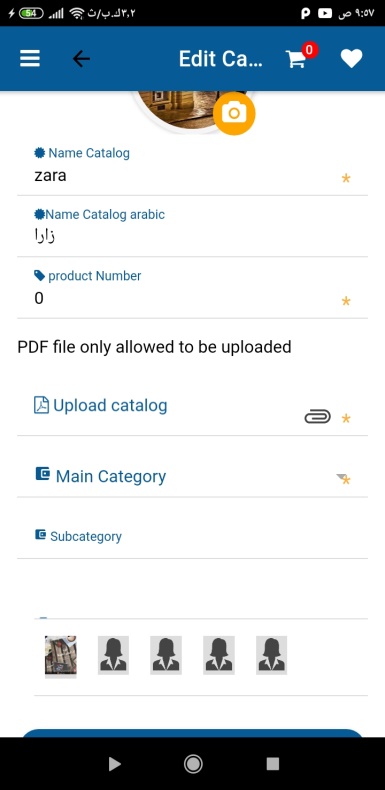Tap the Android recents square button
The width and height of the screenshot is (385, 790).
[273, 764]
